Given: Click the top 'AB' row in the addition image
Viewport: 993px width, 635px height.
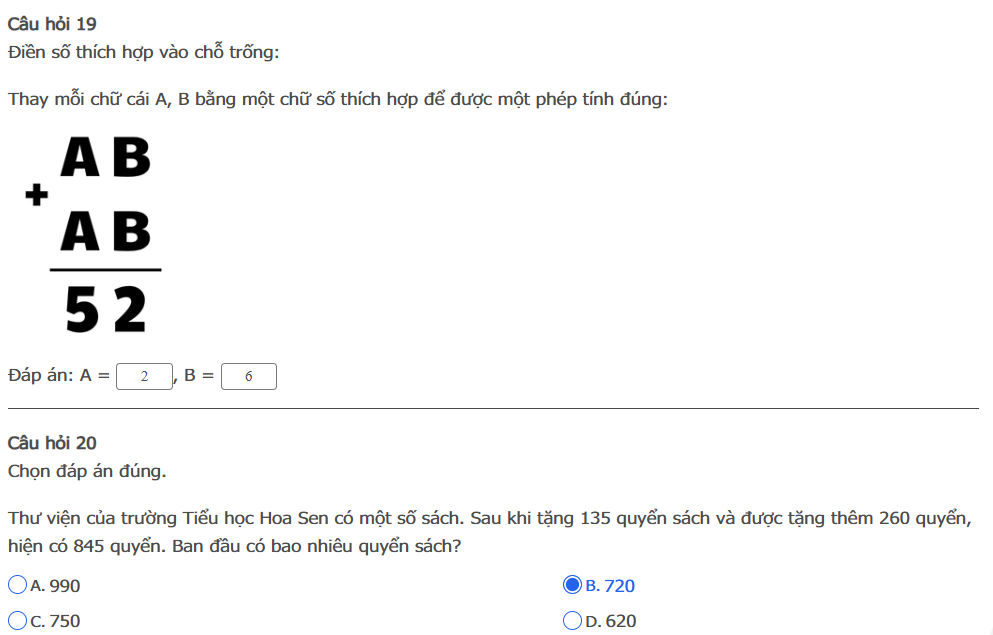Looking at the screenshot, I should click(x=106, y=157).
